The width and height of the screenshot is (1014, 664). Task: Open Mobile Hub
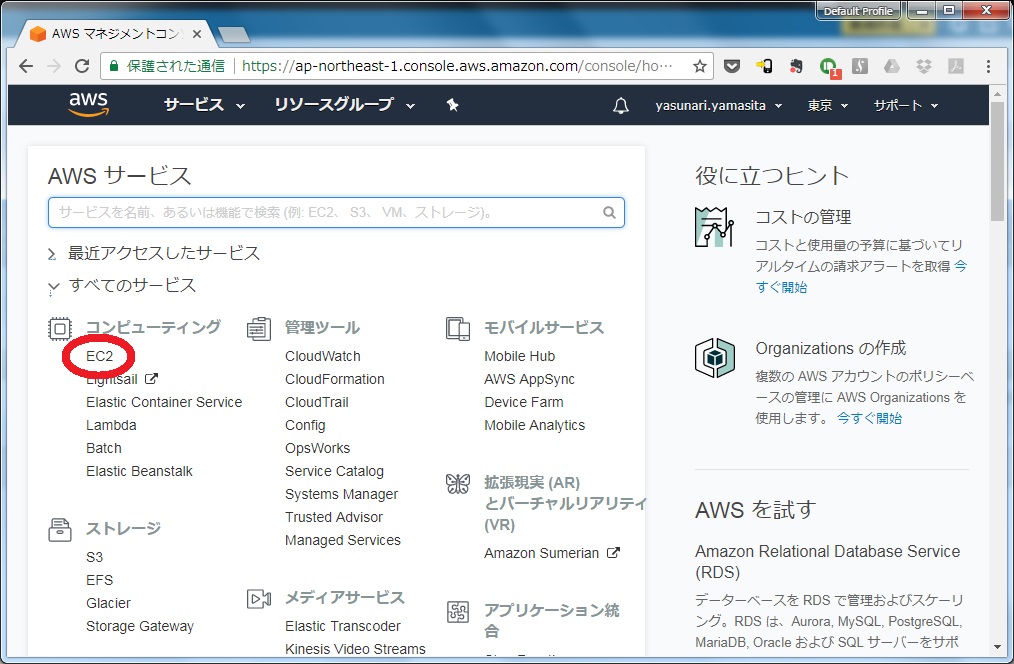[519, 356]
